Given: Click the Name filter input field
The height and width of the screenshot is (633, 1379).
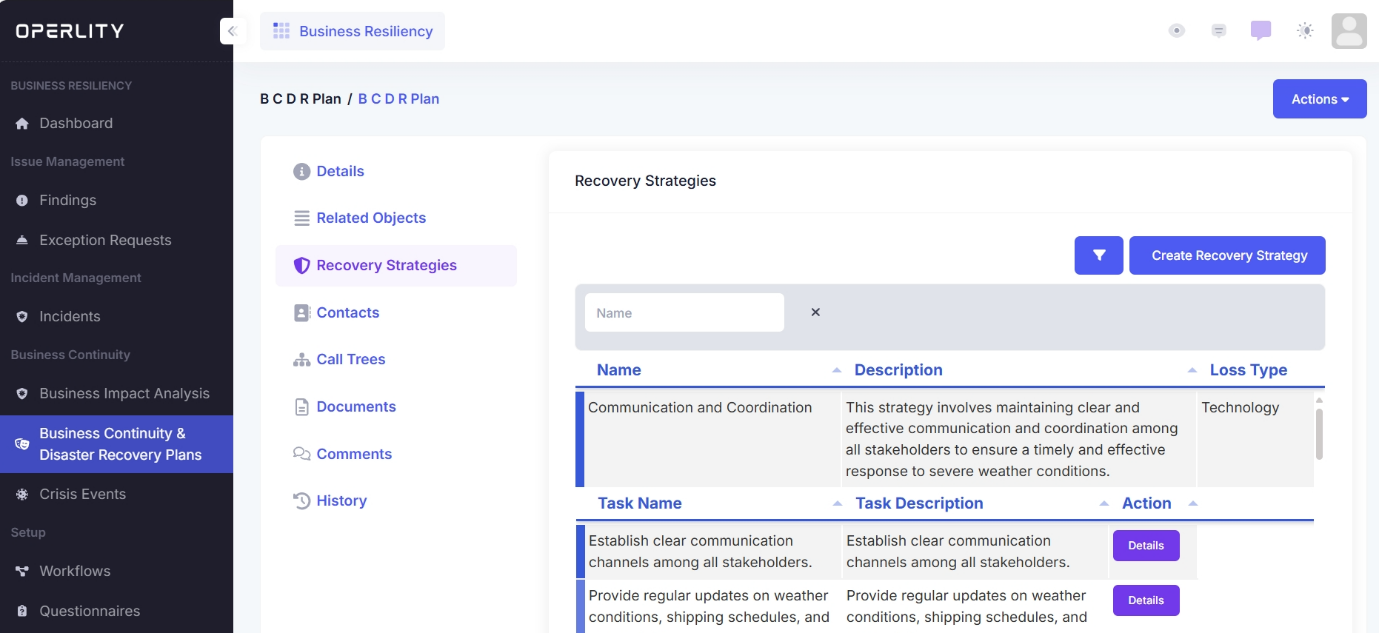Looking at the screenshot, I should [x=684, y=312].
